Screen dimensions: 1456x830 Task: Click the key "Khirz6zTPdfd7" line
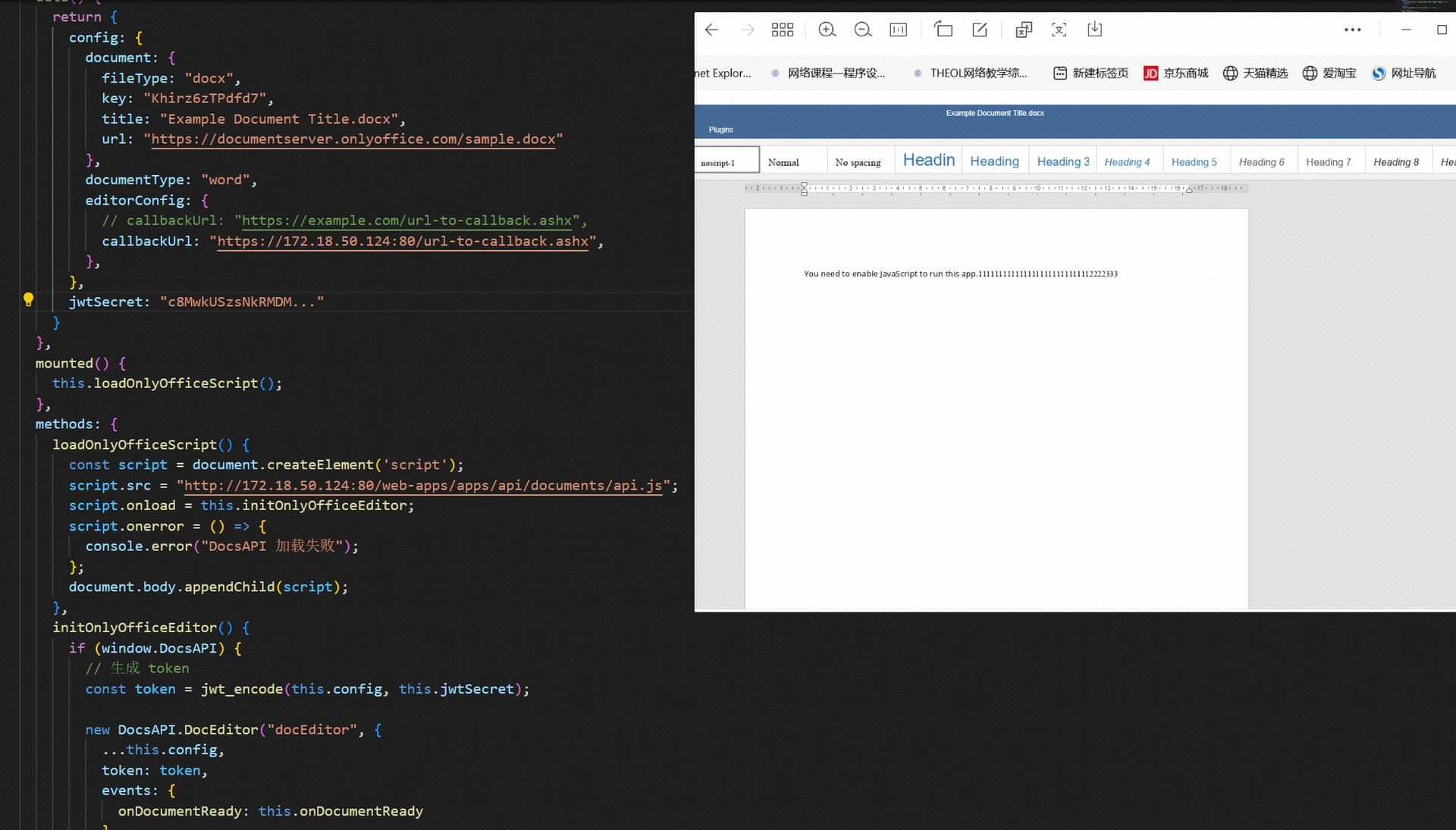187,99
